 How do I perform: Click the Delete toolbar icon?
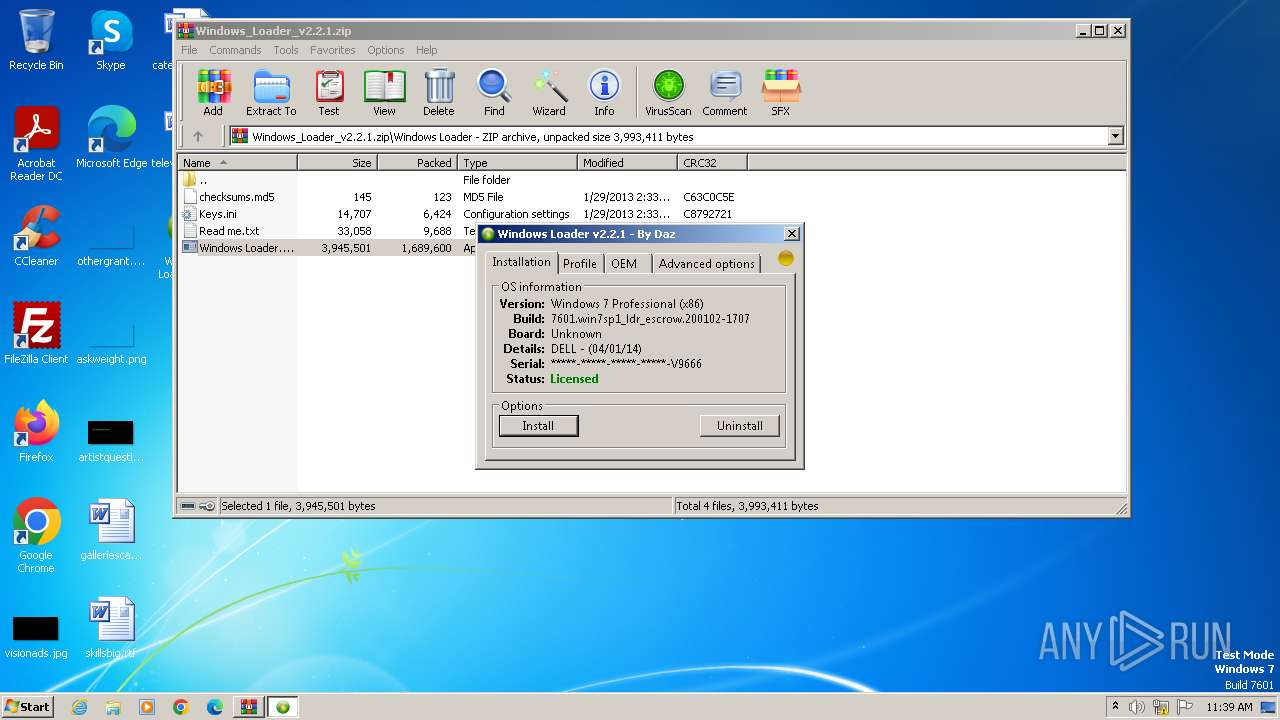click(439, 93)
